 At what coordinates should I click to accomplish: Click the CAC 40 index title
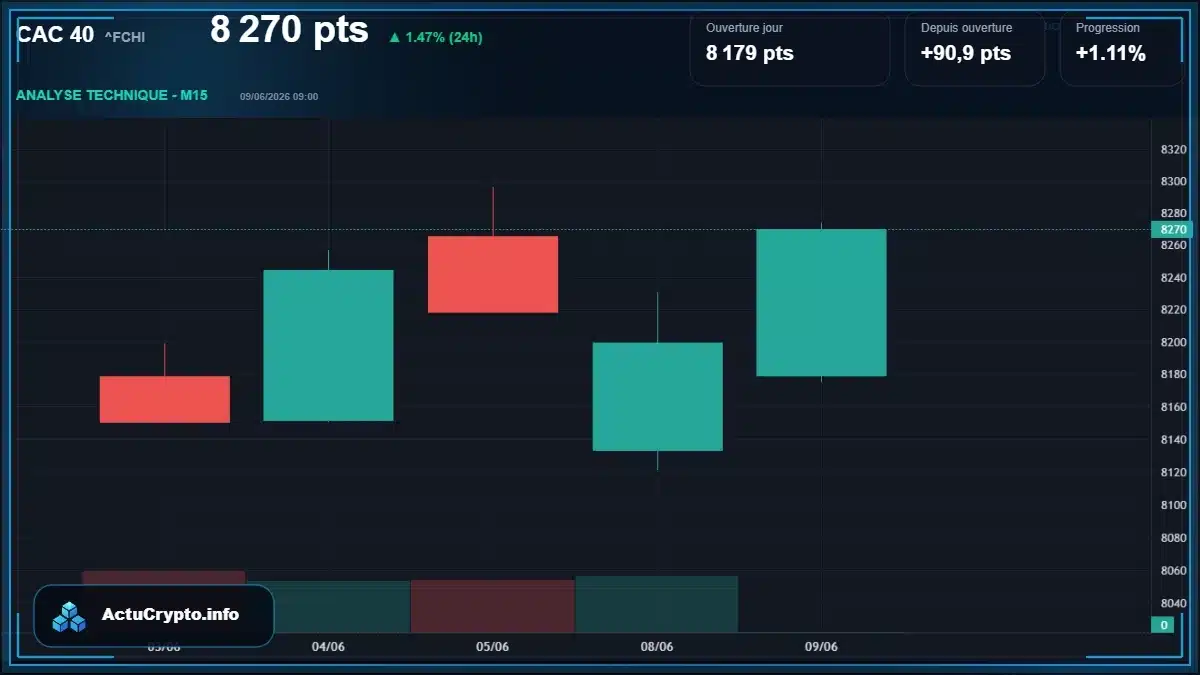pyautogui.click(x=56, y=34)
